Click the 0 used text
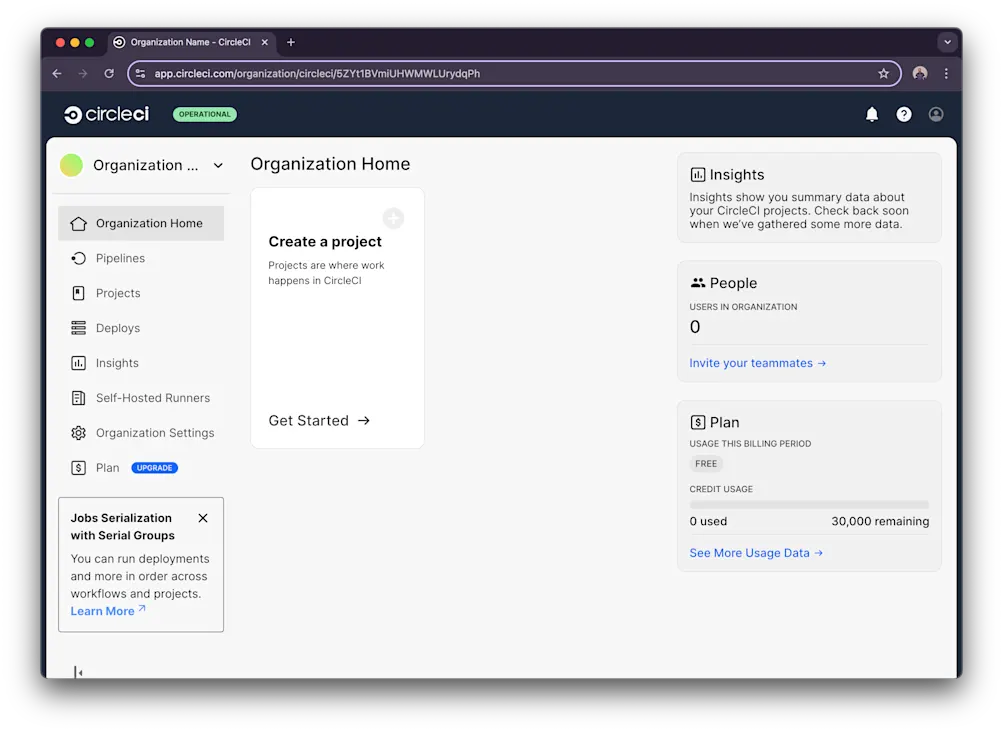 point(708,521)
